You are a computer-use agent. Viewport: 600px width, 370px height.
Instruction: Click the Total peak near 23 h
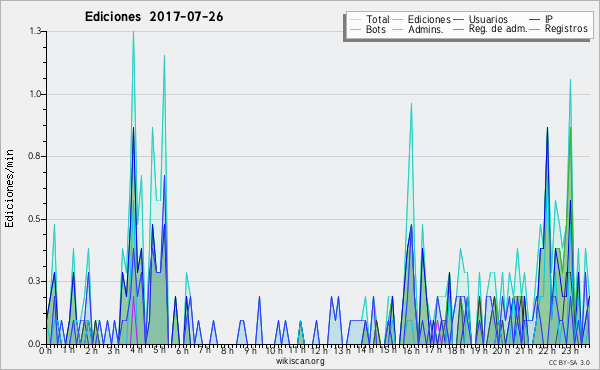[571, 81]
